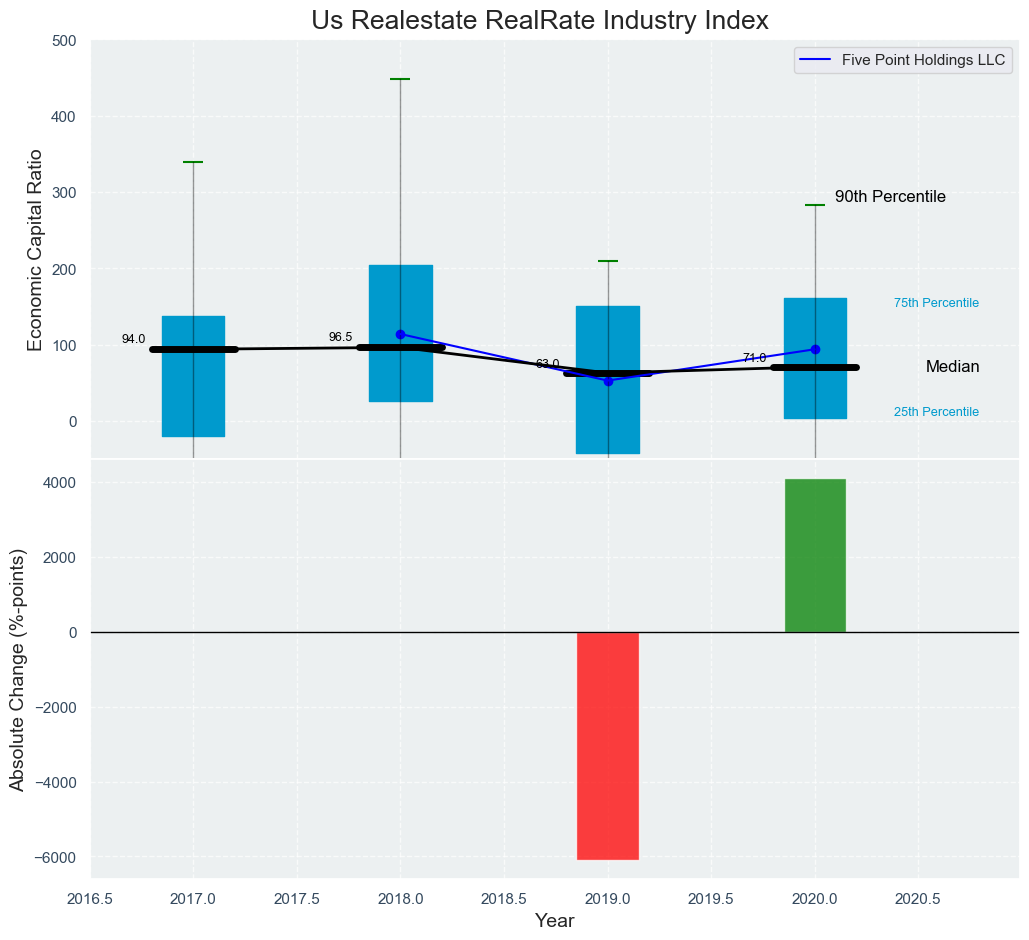This screenshot has height=940, width=1029.
Task: Click the 96.5 median value label
Action: pos(340,337)
